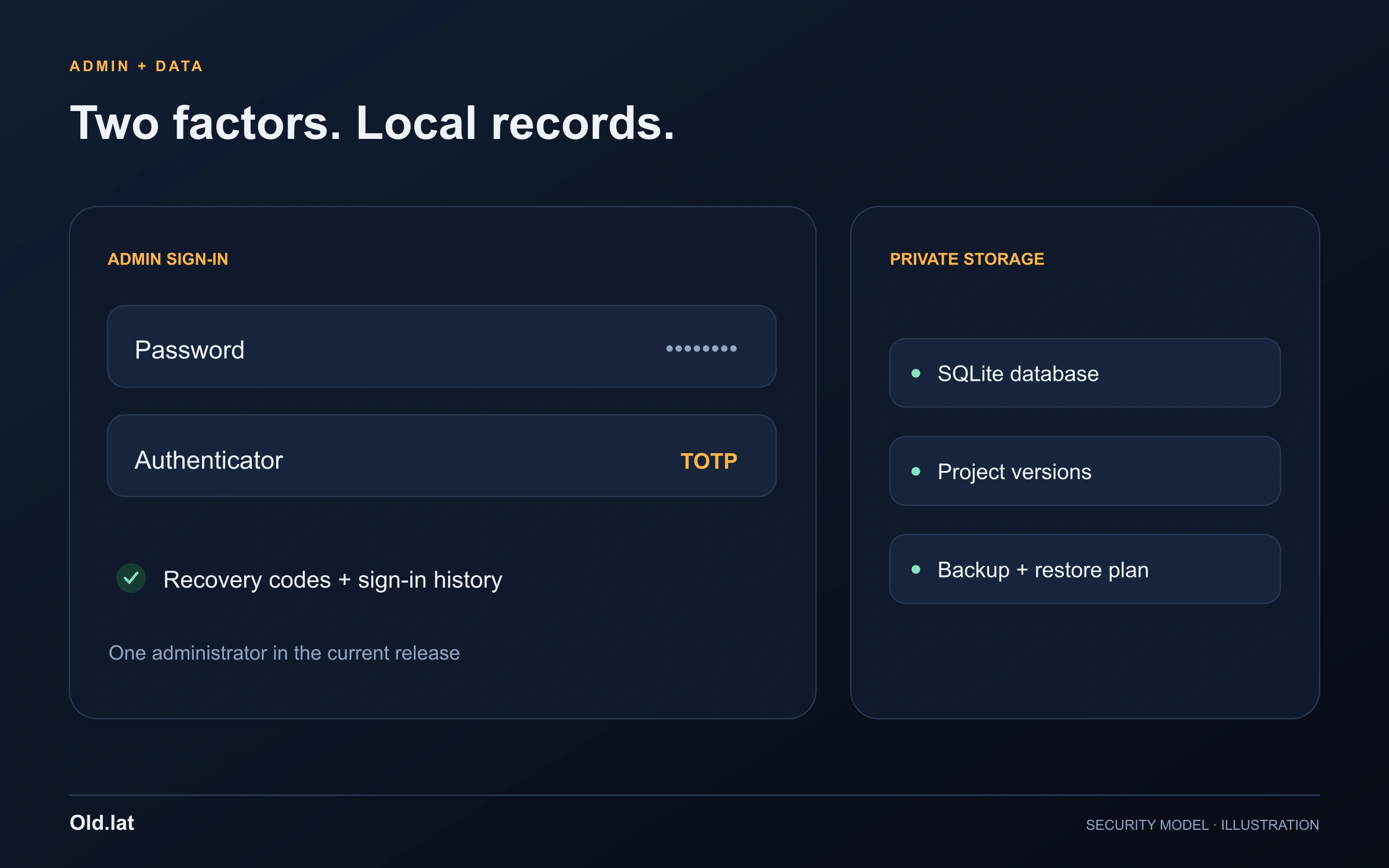Click the Password field
Image resolution: width=1389 pixels, height=868 pixels.
[x=442, y=347]
